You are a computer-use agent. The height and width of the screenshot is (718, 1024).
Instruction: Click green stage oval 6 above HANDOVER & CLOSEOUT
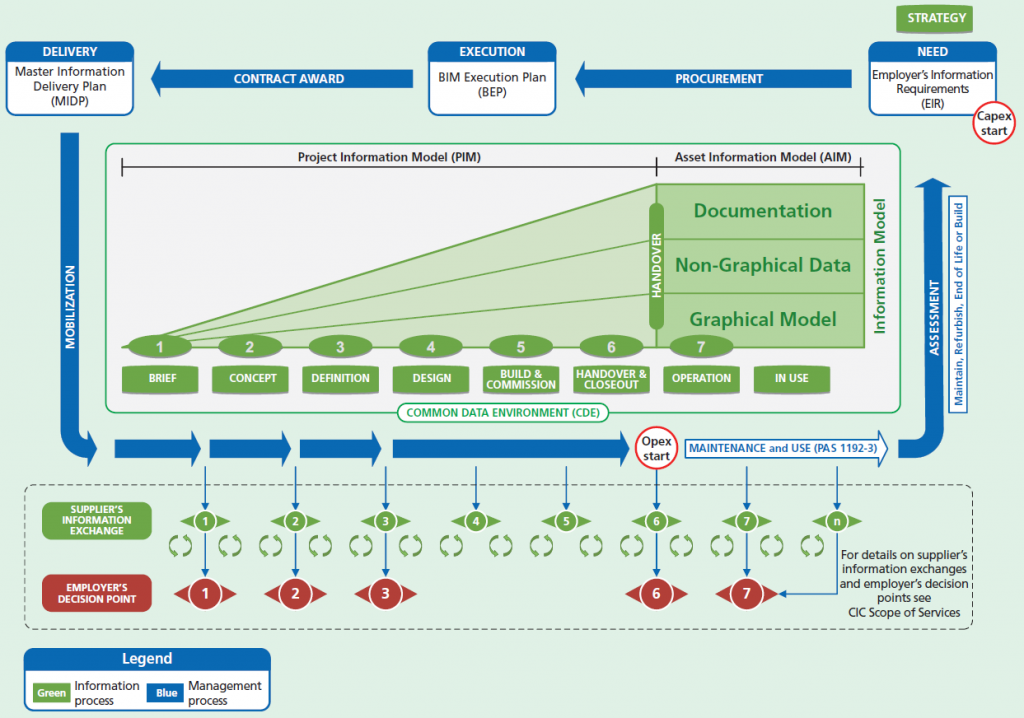coord(611,346)
